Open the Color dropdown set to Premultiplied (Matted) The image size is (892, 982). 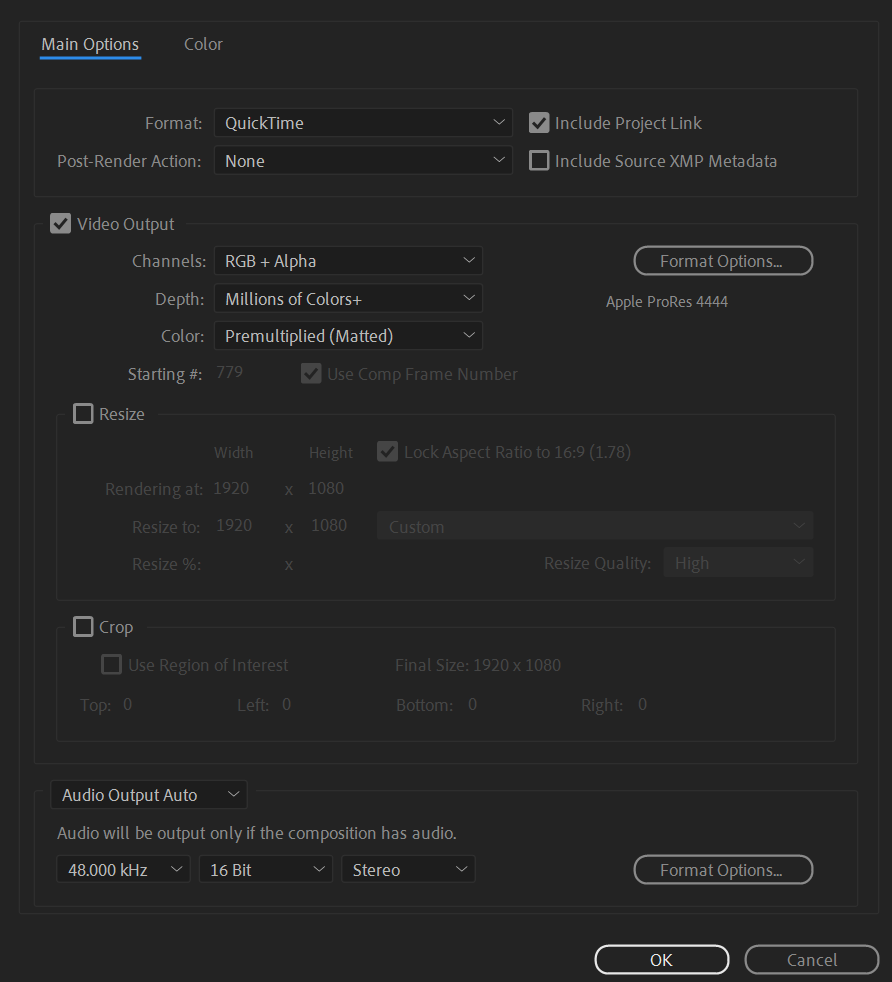tap(347, 335)
